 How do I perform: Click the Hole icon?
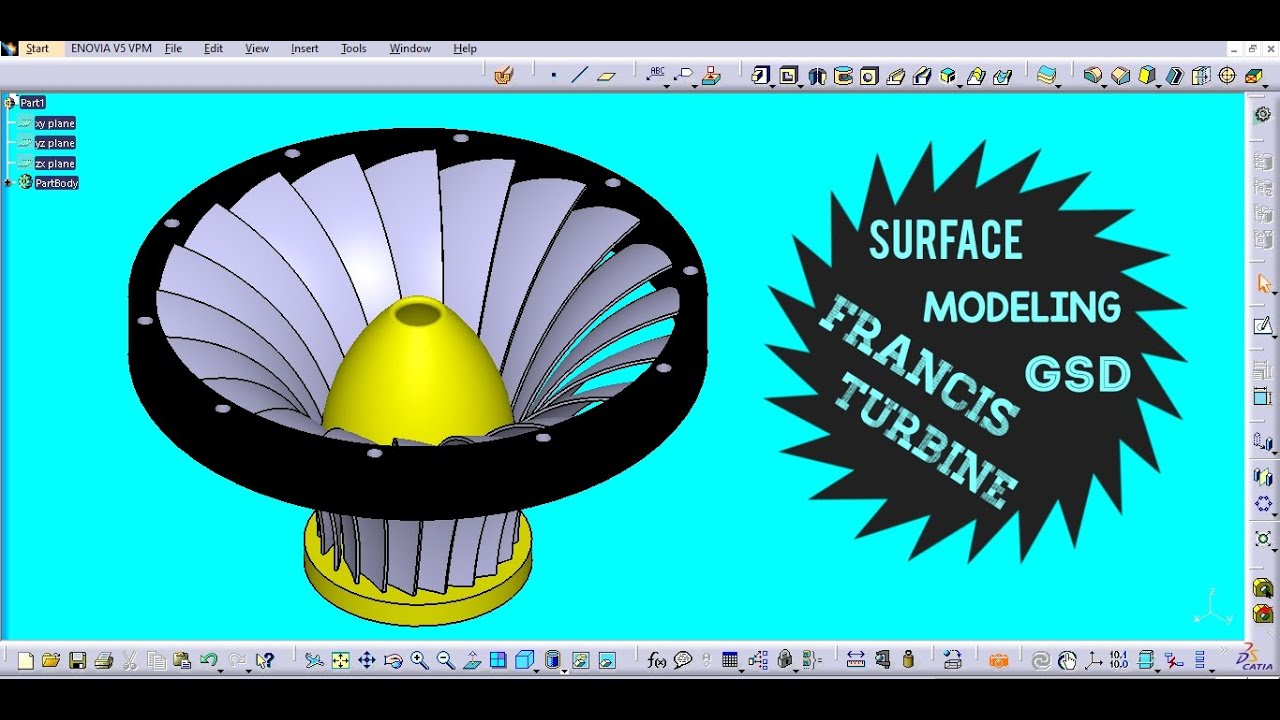(x=869, y=75)
